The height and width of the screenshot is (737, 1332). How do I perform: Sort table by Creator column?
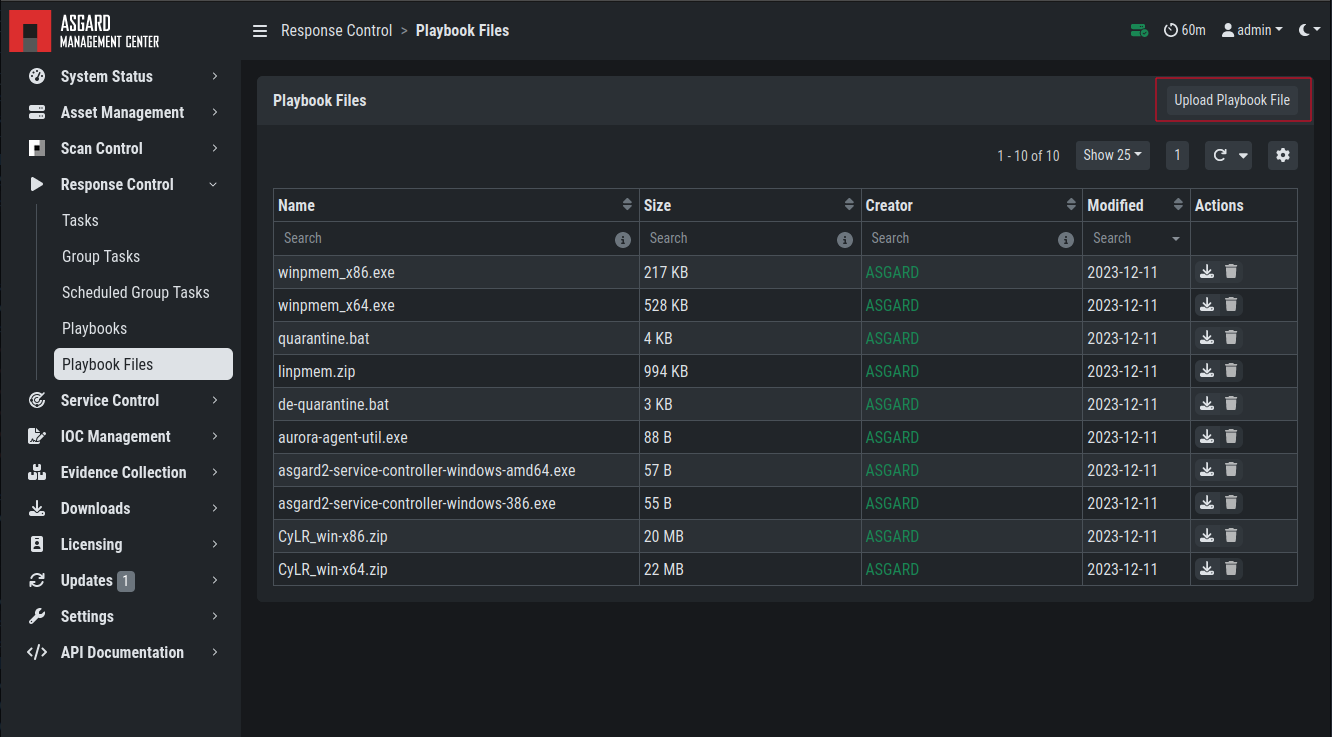click(1071, 205)
